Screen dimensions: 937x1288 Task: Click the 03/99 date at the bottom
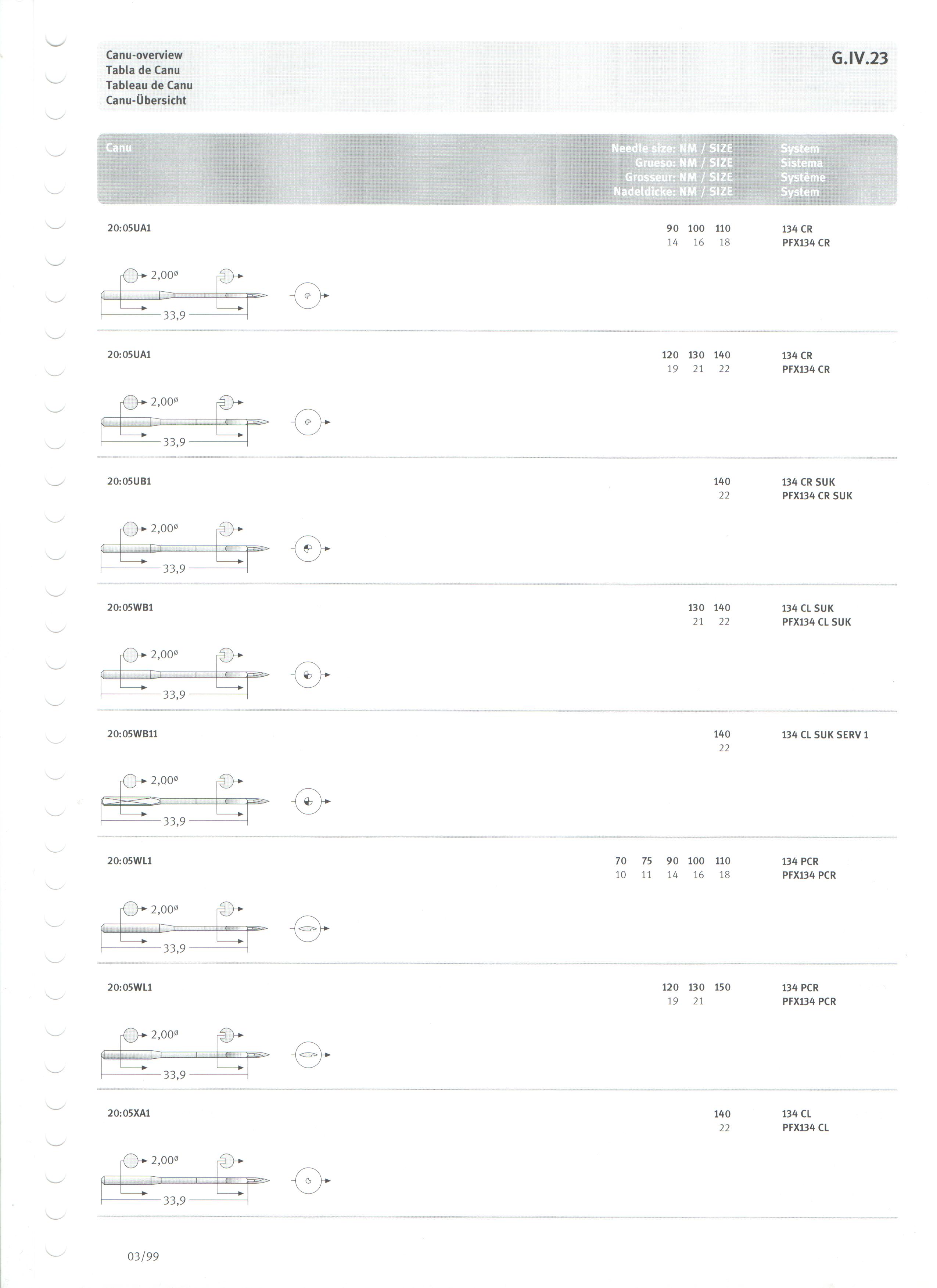point(143,1256)
